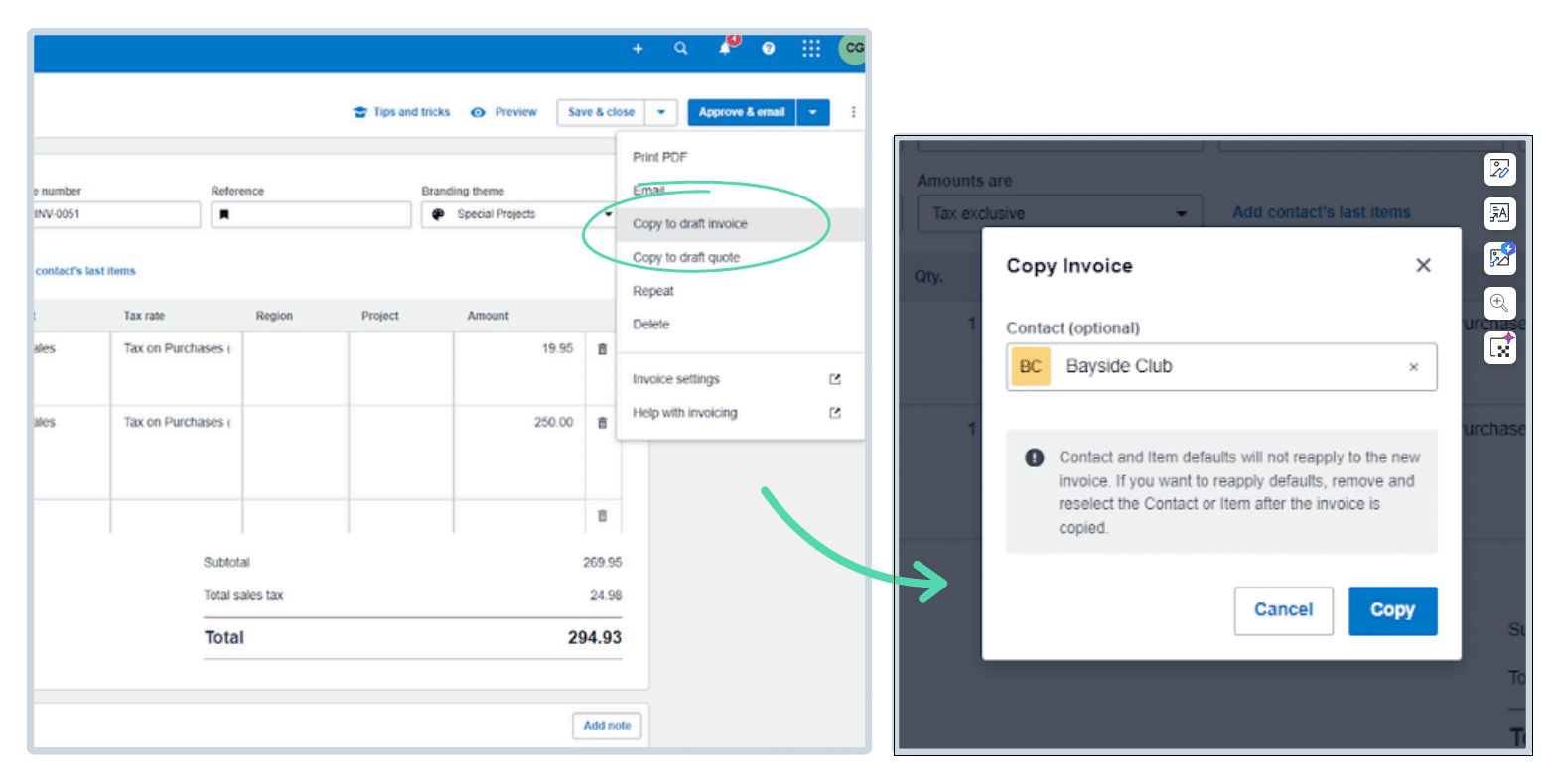Click the zoom-in magnifier icon in side toolbar
Image resolution: width=1561 pixels, height=784 pixels.
[1499, 303]
